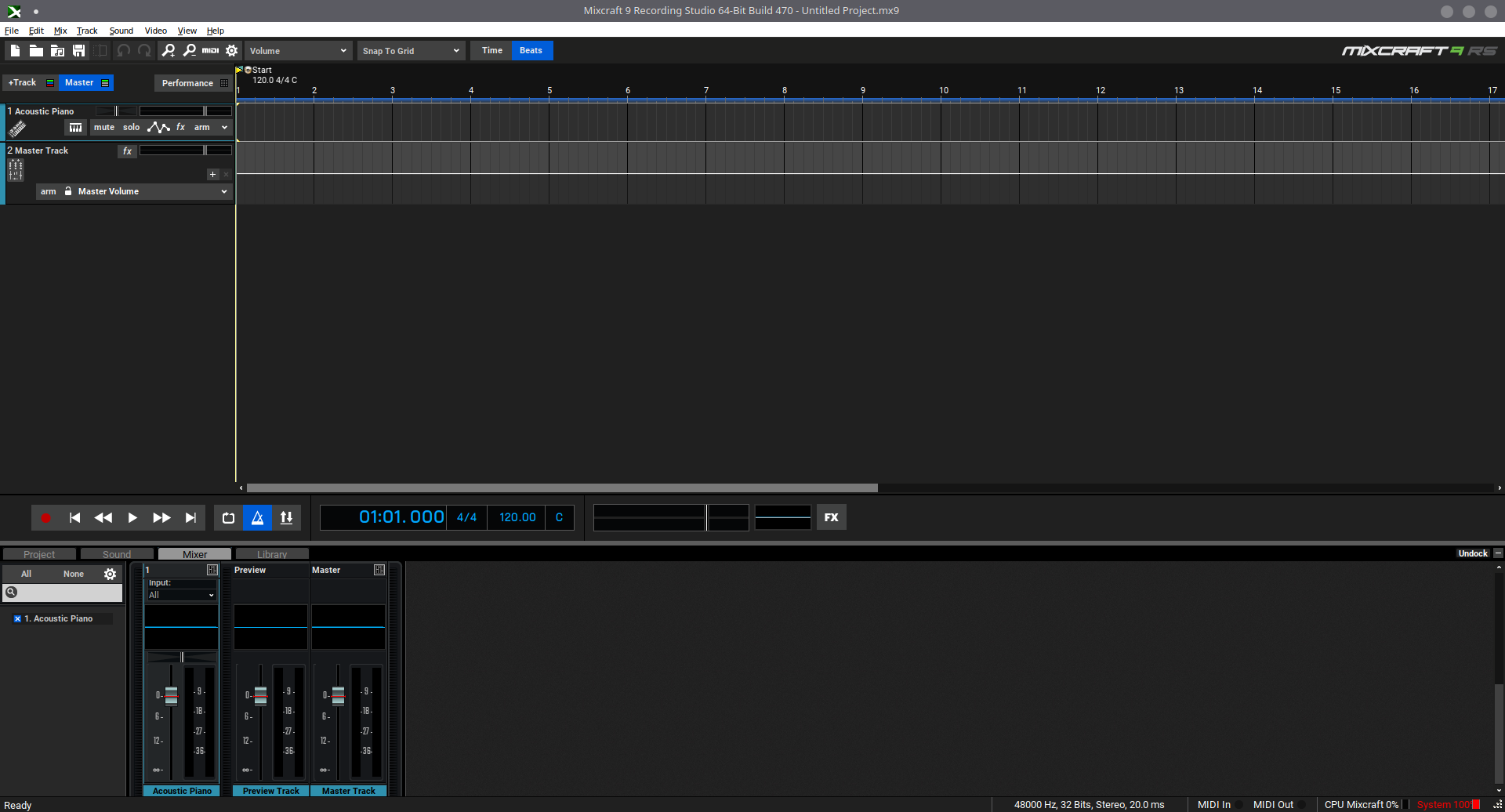The width and height of the screenshot is (1505, 812).
Task: Switch timeline to Beats mode
Action: [x=531, y=50]
